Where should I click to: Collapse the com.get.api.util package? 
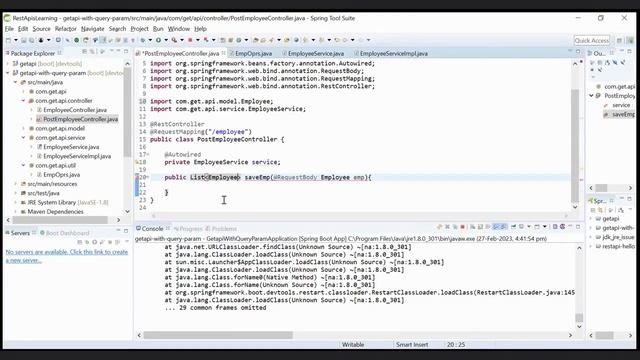pyautogui.click(x=23, y=166)
